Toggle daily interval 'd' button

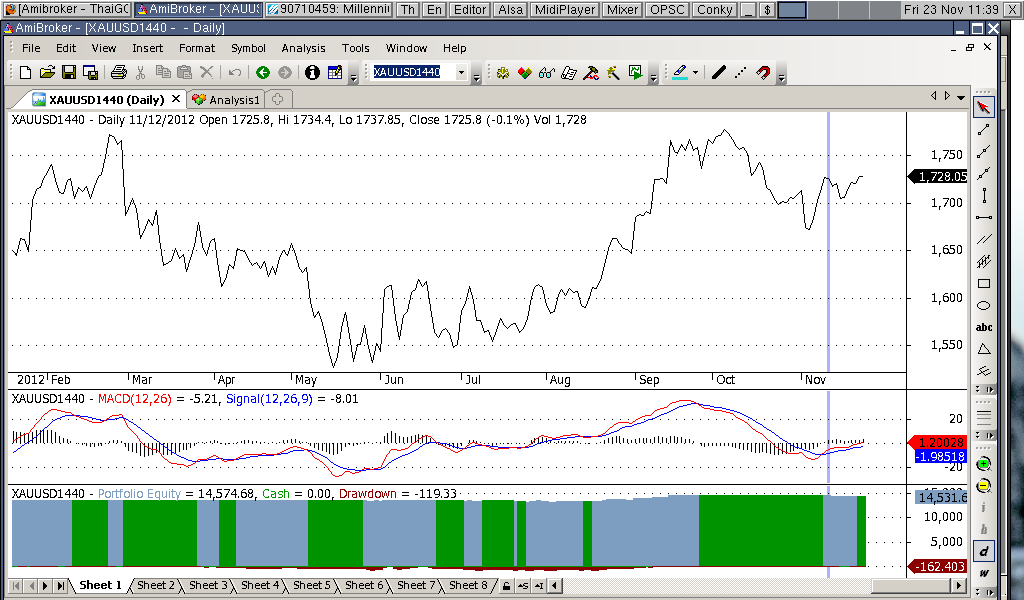(984, 552)
